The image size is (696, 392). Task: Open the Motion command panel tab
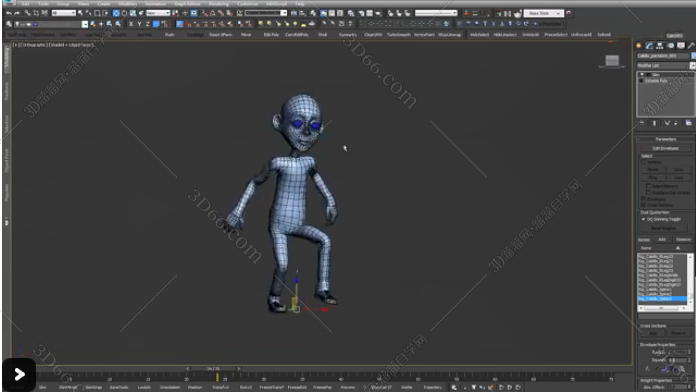(671, 46)
